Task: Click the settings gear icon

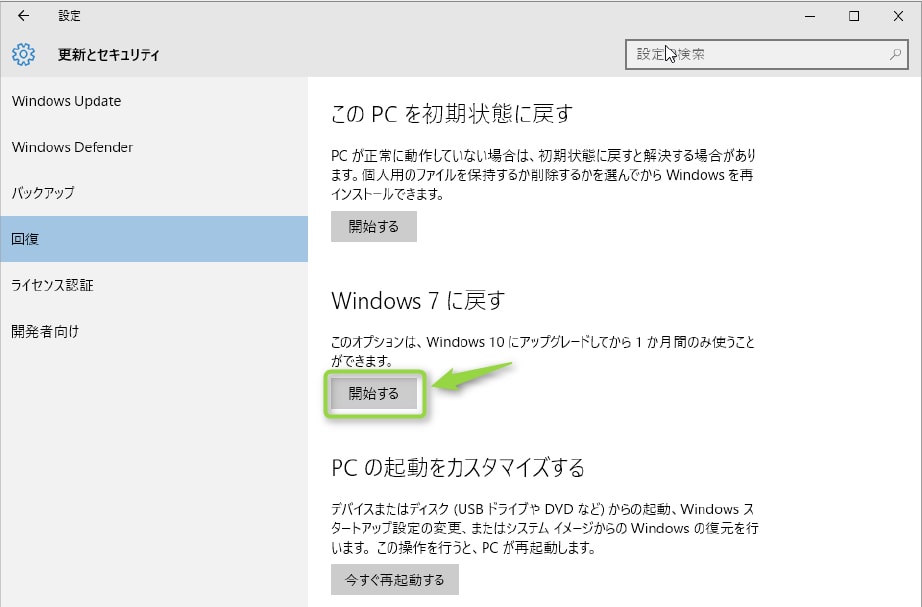Action: (x=23, y=55)
